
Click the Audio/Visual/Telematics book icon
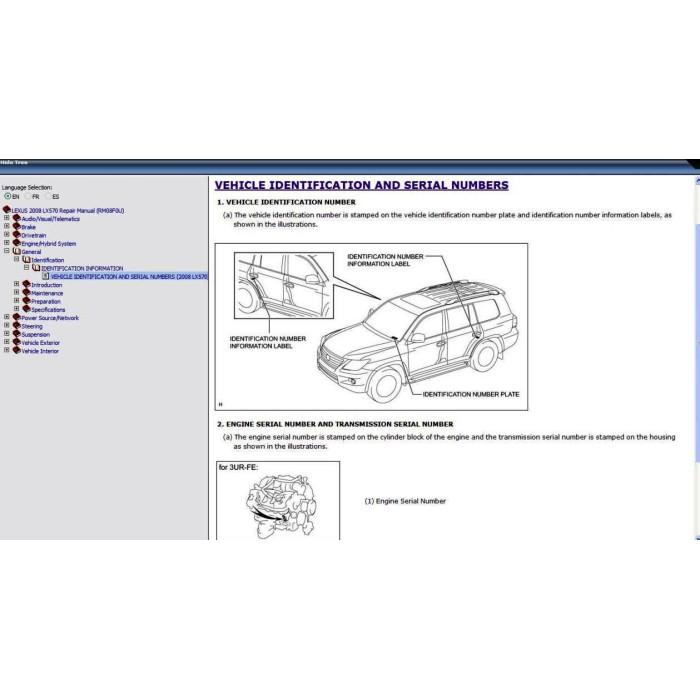click(x=17, y=218)
